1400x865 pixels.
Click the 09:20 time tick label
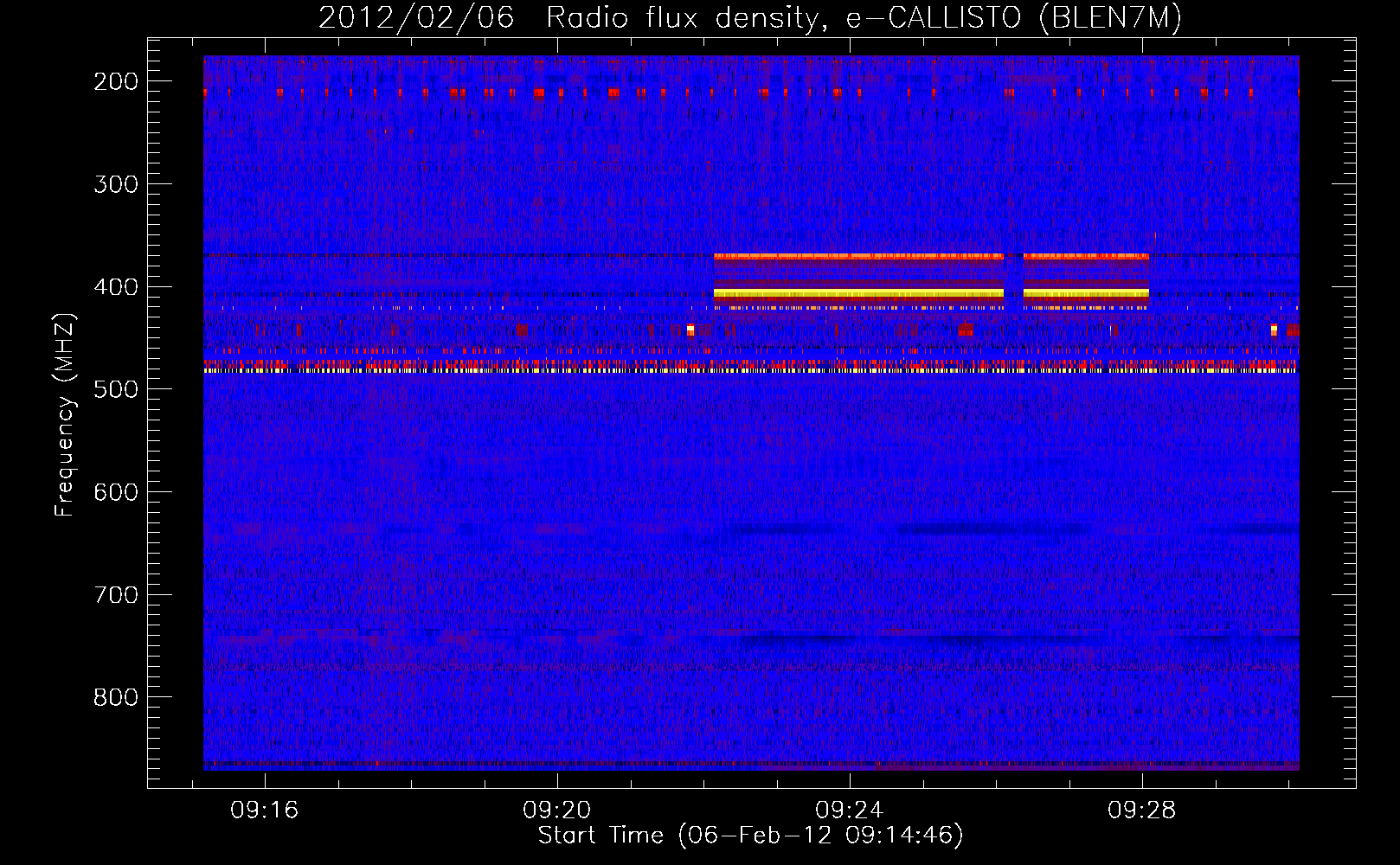click(557, 810)
